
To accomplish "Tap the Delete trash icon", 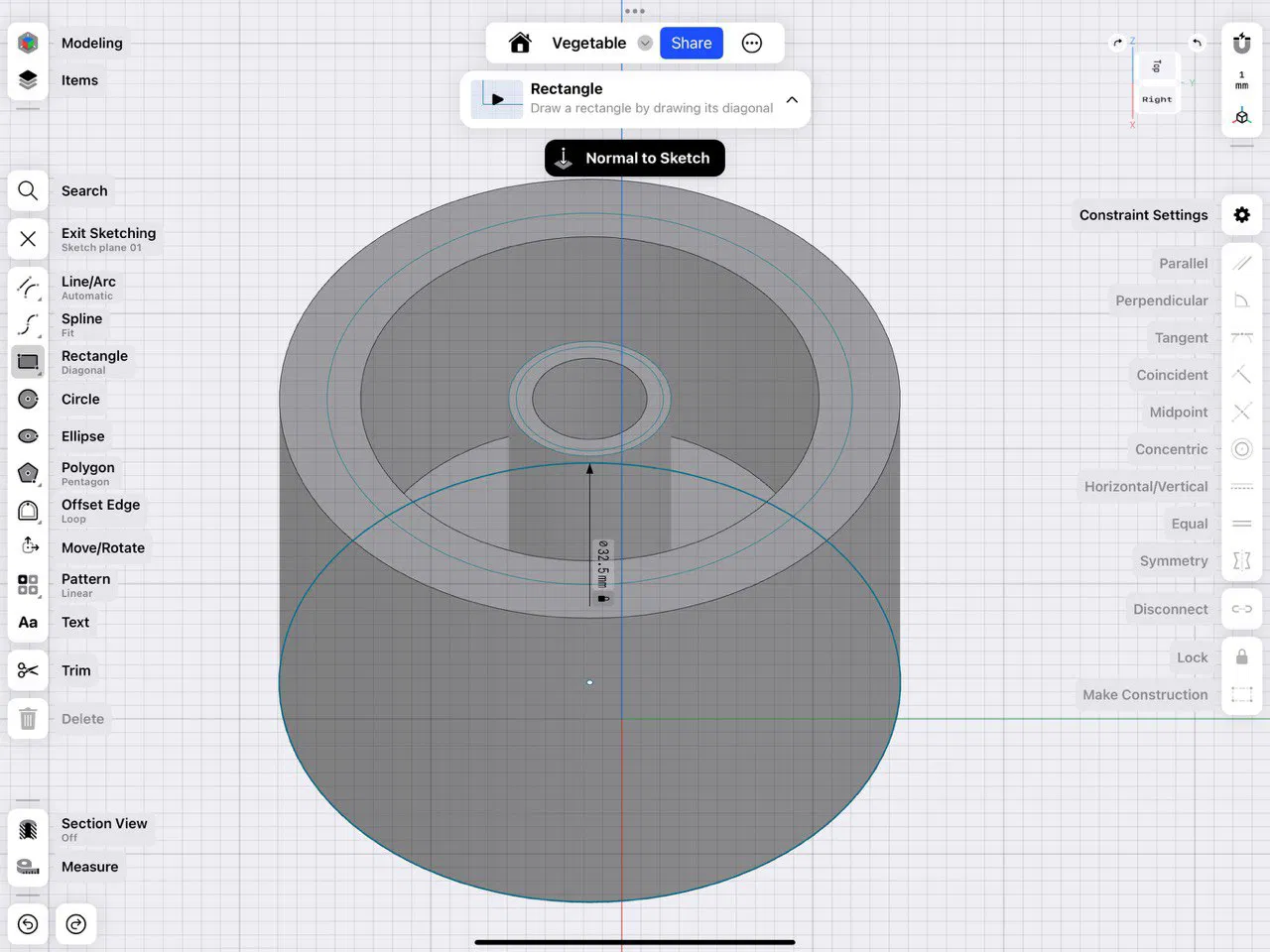I will click(28, 719).
